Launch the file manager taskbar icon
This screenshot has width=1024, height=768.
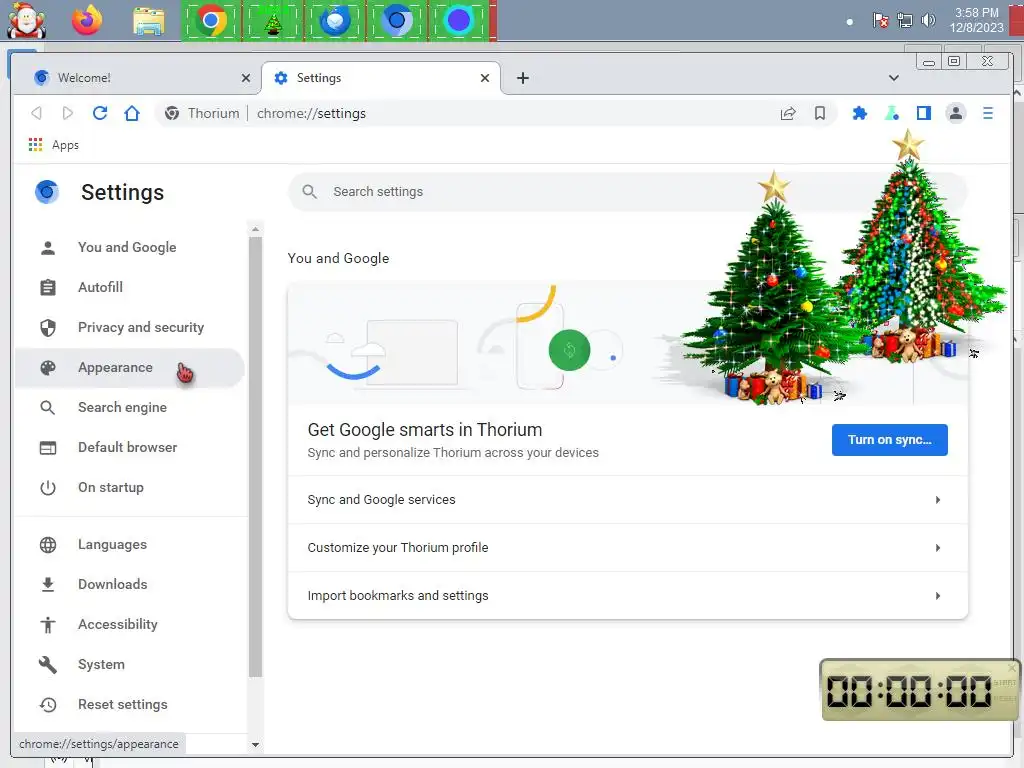point(148,21)
